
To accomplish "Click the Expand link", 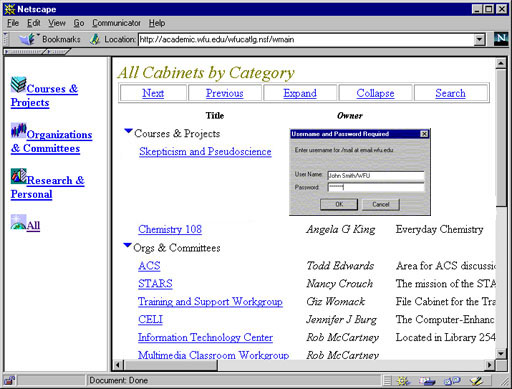I will 300,93.
